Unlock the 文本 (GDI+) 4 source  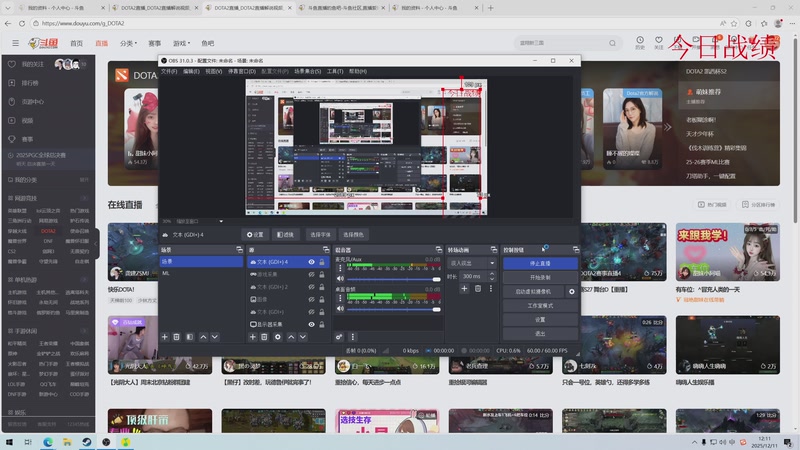click(322, 262)
